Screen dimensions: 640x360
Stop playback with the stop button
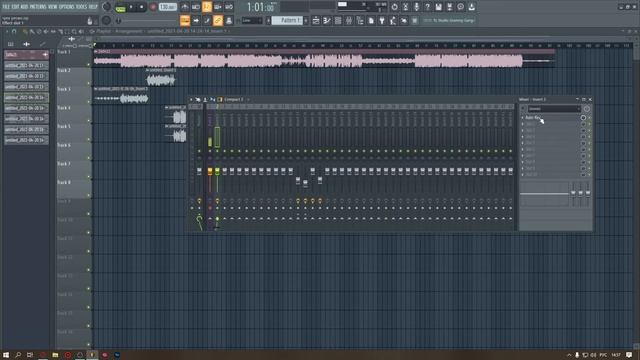[142, 7]
